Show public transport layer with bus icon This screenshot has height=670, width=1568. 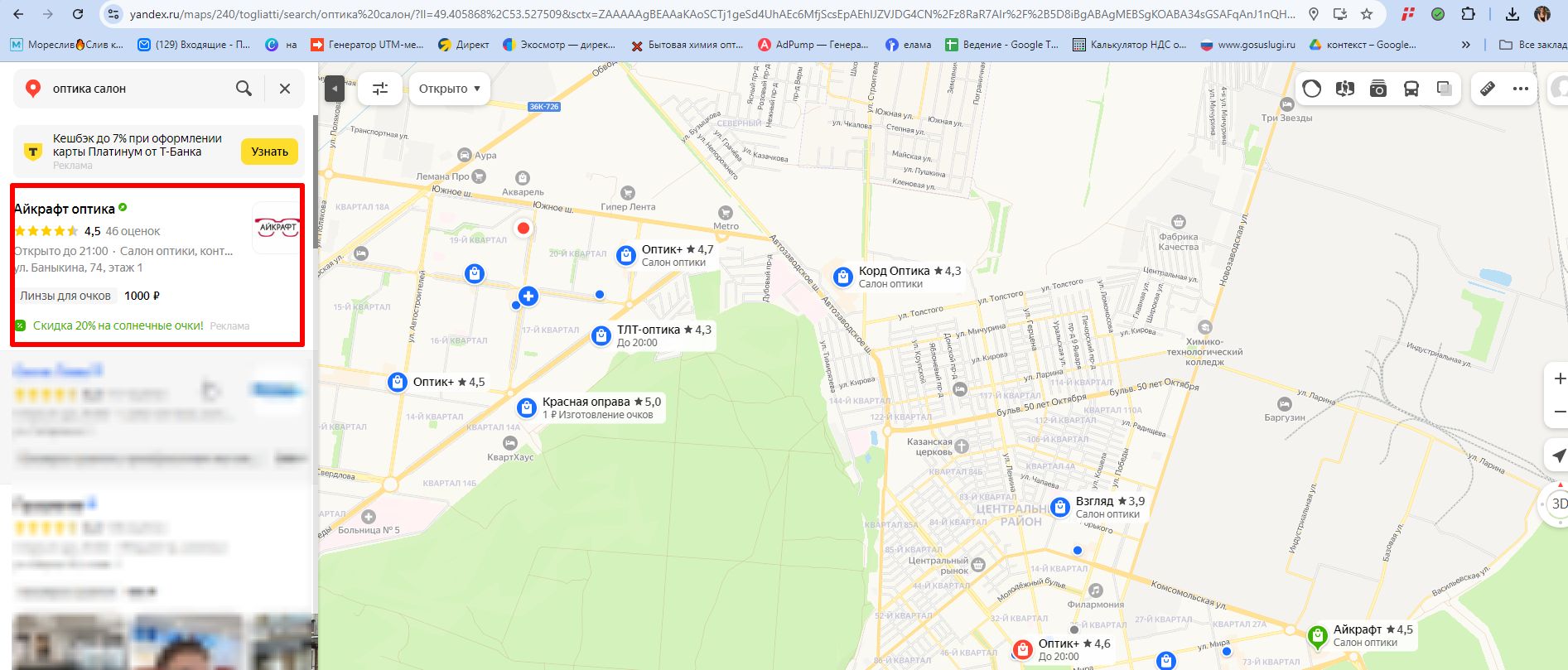(x=1411, y=89)
